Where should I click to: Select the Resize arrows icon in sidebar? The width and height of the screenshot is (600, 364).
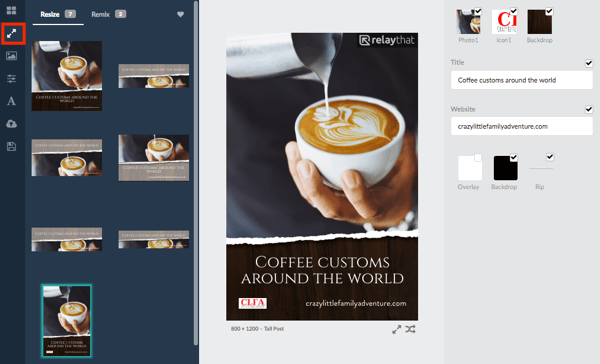pyautogui.click(x=12, y=34)
